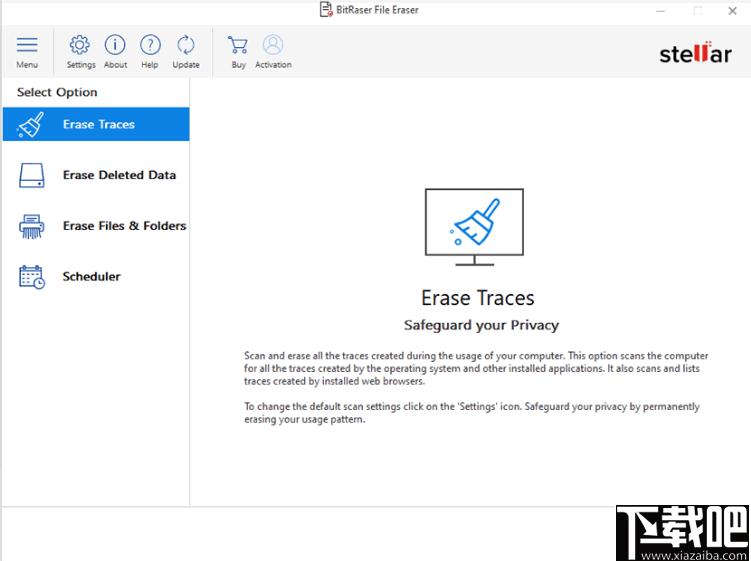Click the 'To change the default scan settings' paragraph
Screen dimensions: 751x561
472,413
